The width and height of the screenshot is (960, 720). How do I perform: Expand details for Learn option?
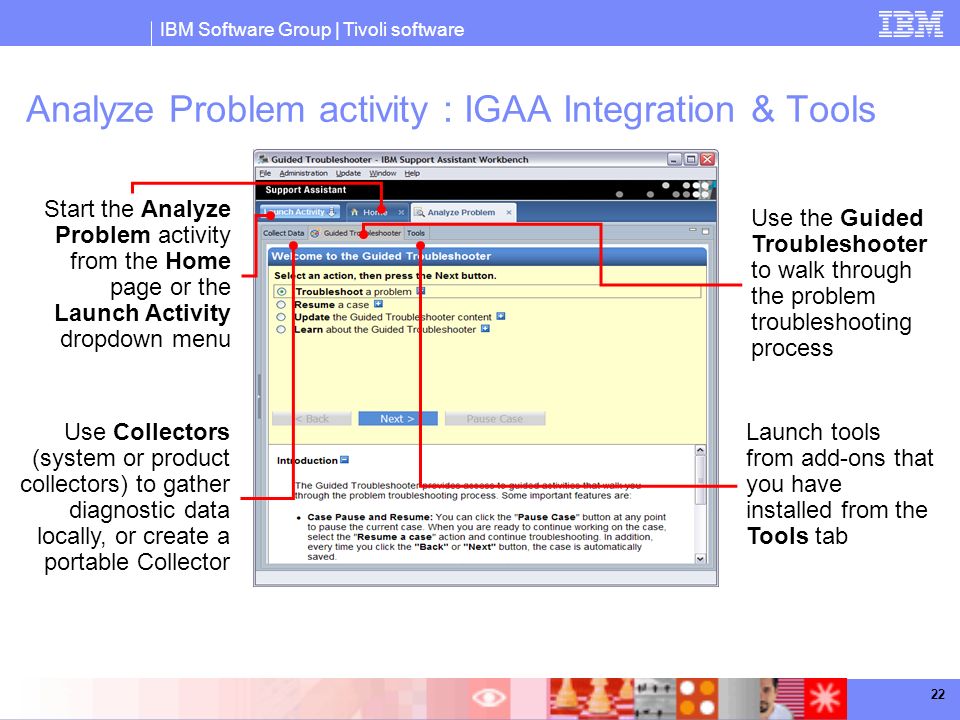486,329
